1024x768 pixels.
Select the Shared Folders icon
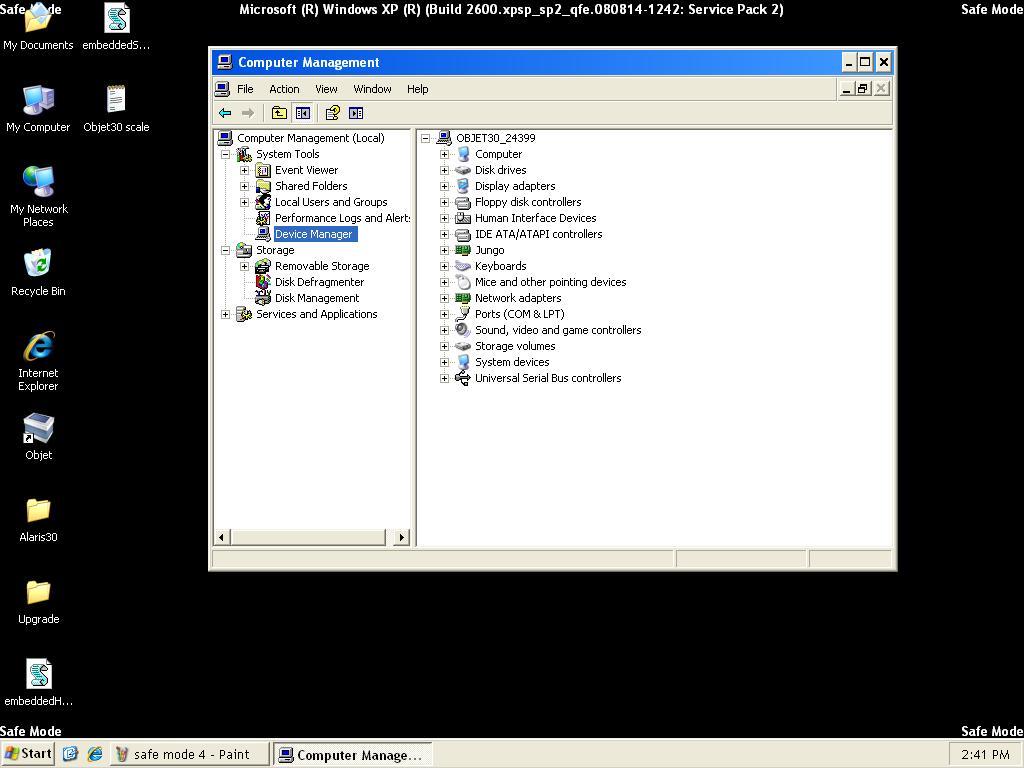263,186
